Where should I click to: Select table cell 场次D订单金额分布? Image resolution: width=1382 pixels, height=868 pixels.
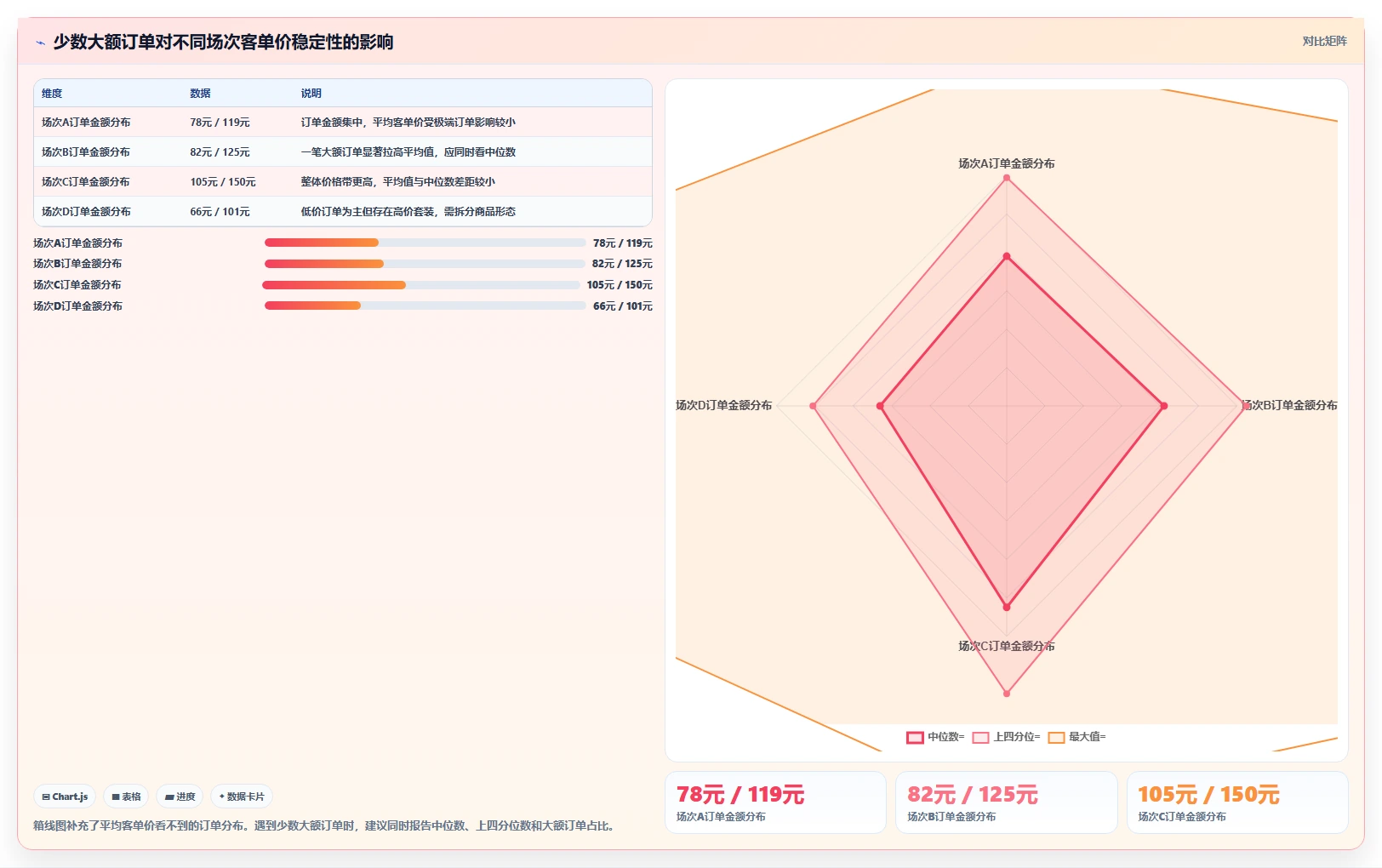click(x=86, y=212)
